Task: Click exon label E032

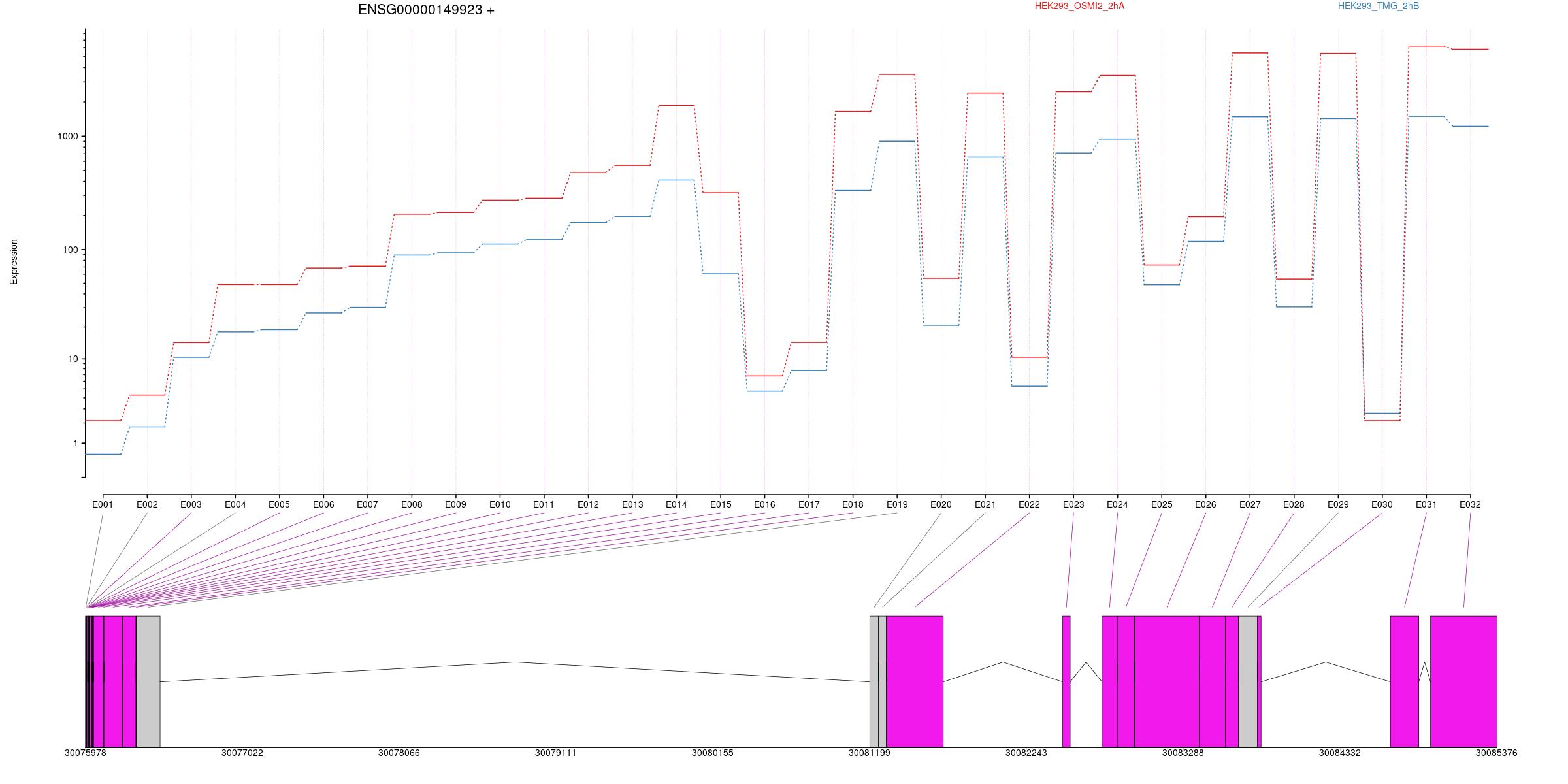Action: 1470,504
